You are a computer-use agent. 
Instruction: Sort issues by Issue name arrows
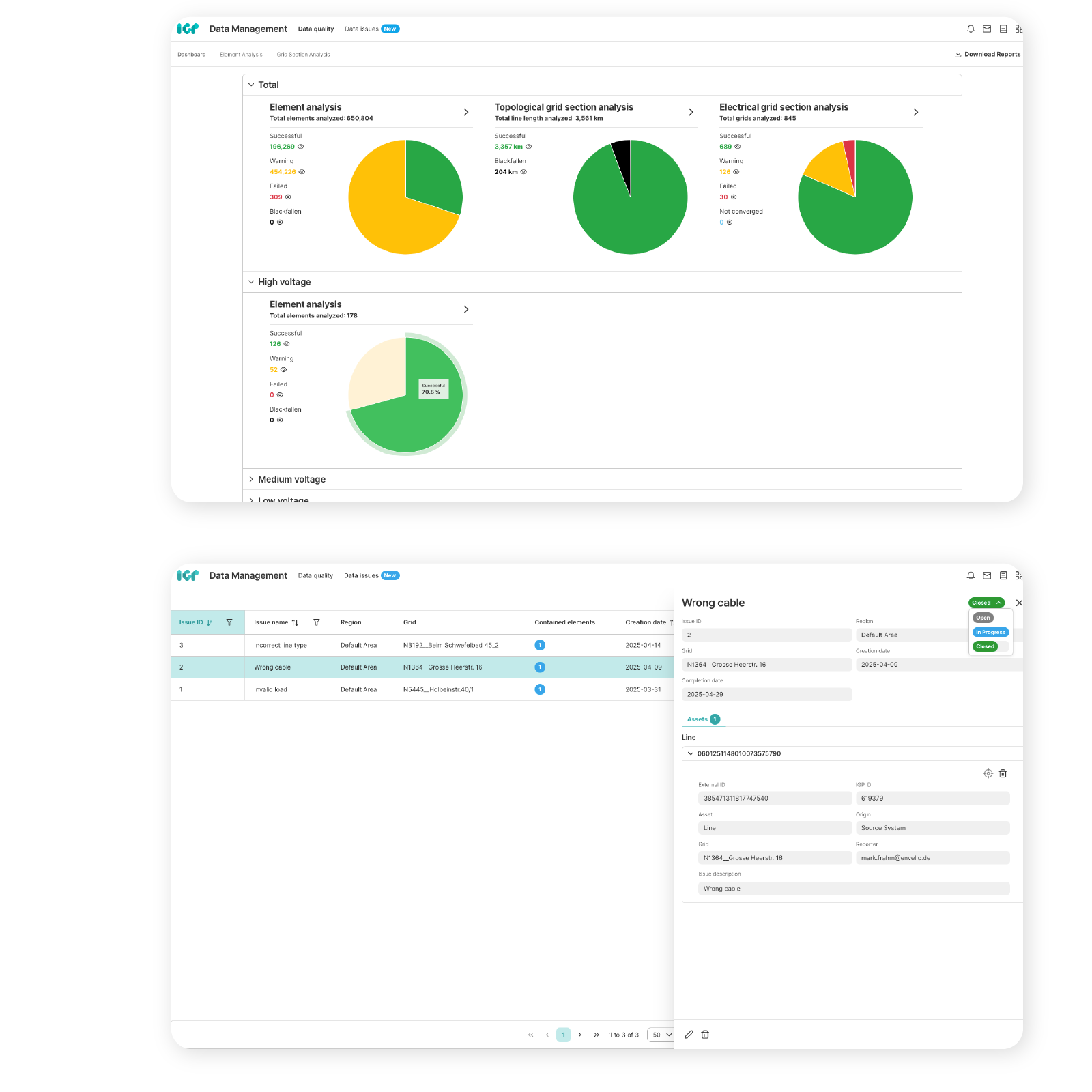(295, 622)
